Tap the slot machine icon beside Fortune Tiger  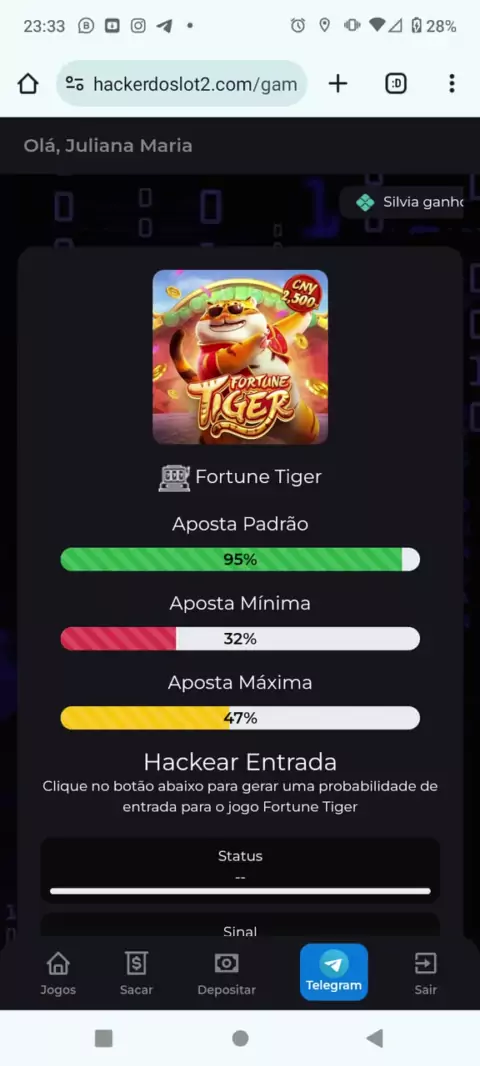point(174,477)
